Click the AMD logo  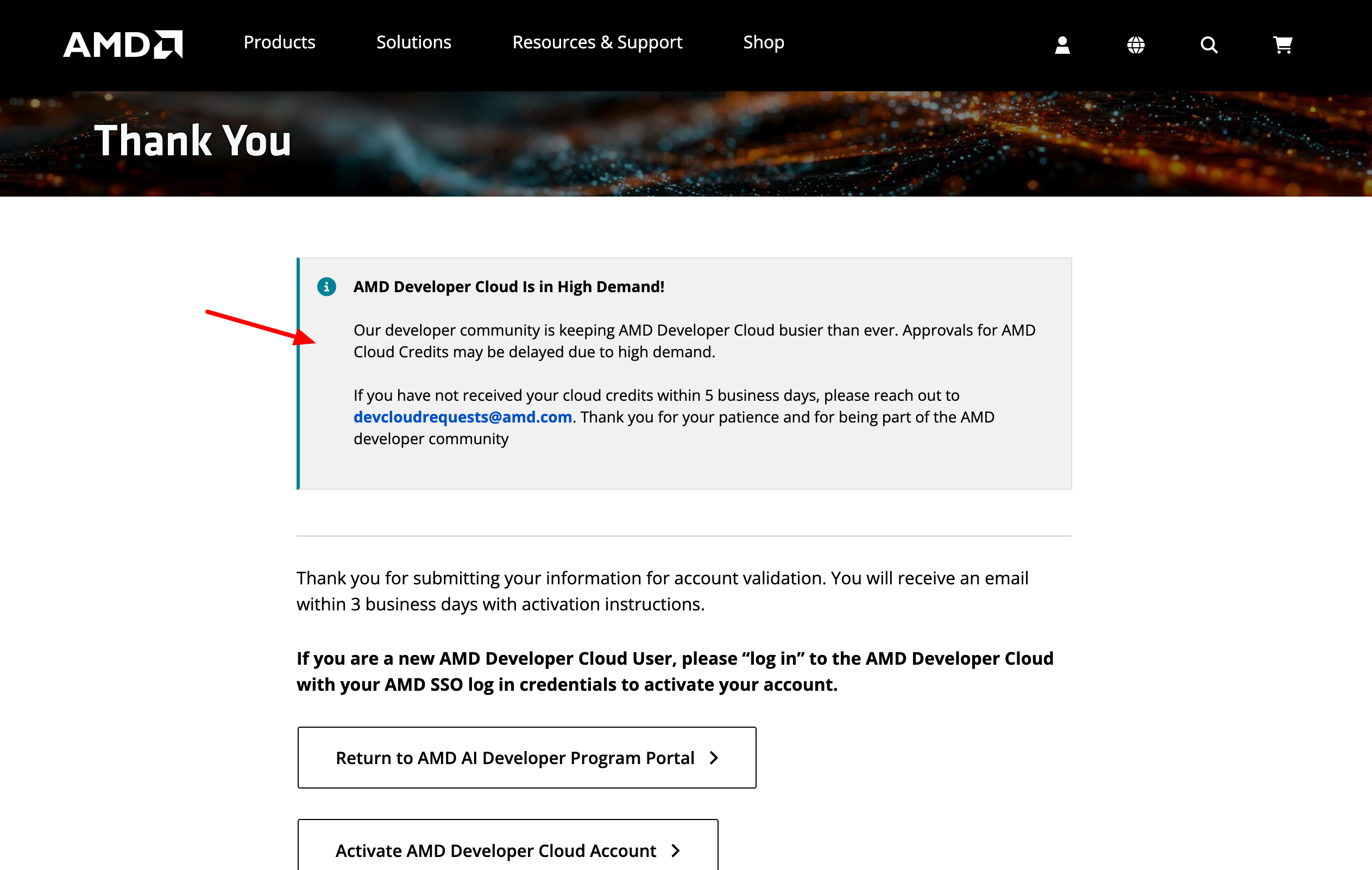point(123,45)
